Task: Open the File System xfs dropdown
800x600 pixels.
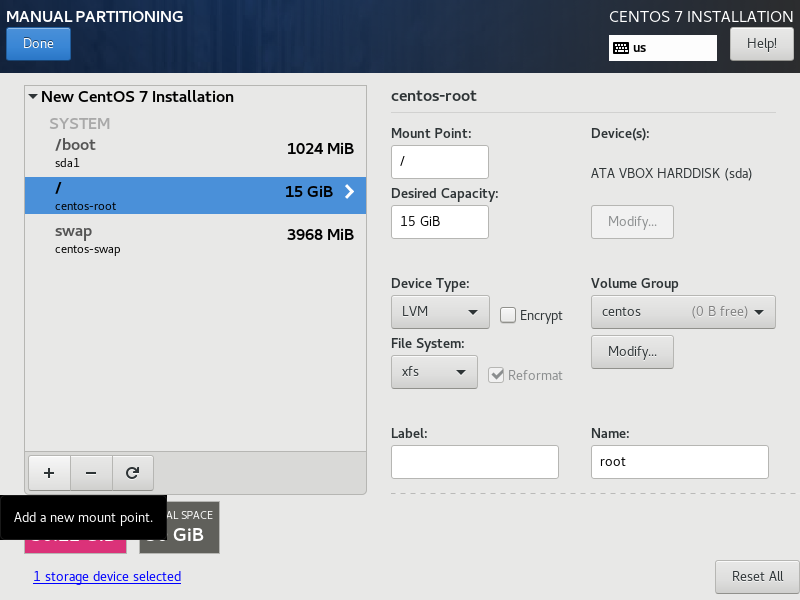Action: click(433, 372)
